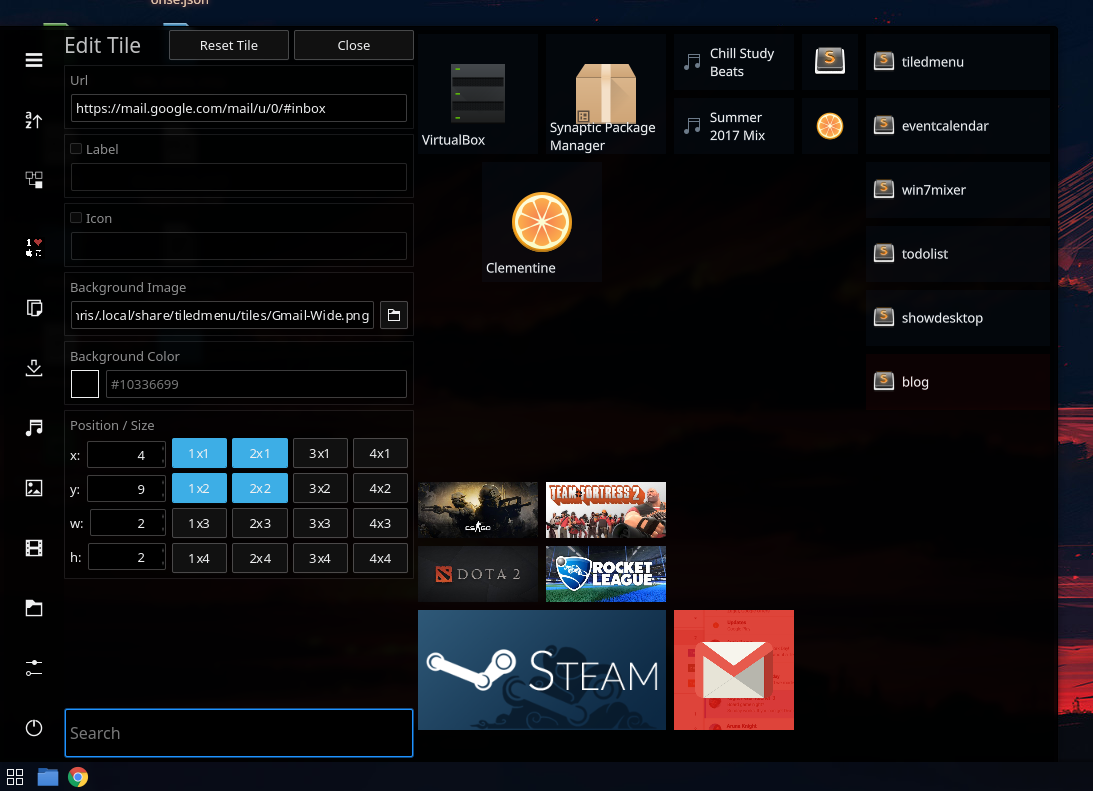
Task: Open application launcher in taskbar
Action: click(x=15, y=777)
